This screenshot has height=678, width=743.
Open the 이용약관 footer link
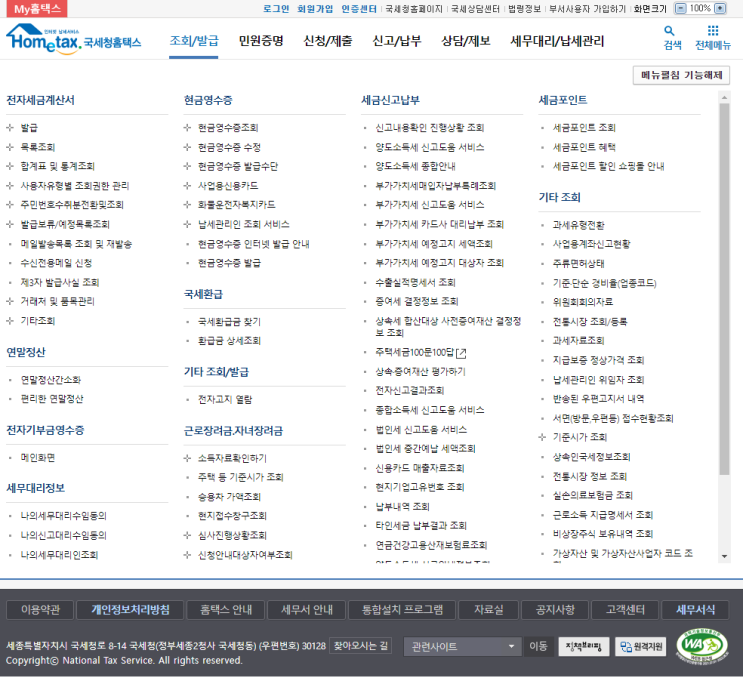pos(40,610)
